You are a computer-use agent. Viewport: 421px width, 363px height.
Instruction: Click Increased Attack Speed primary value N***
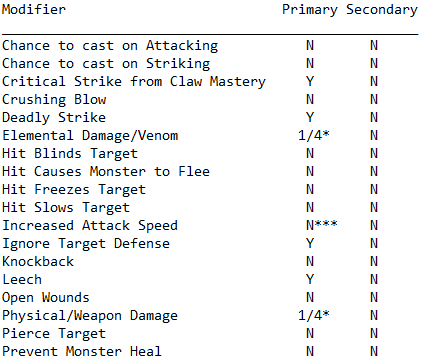tap(322, 225)
